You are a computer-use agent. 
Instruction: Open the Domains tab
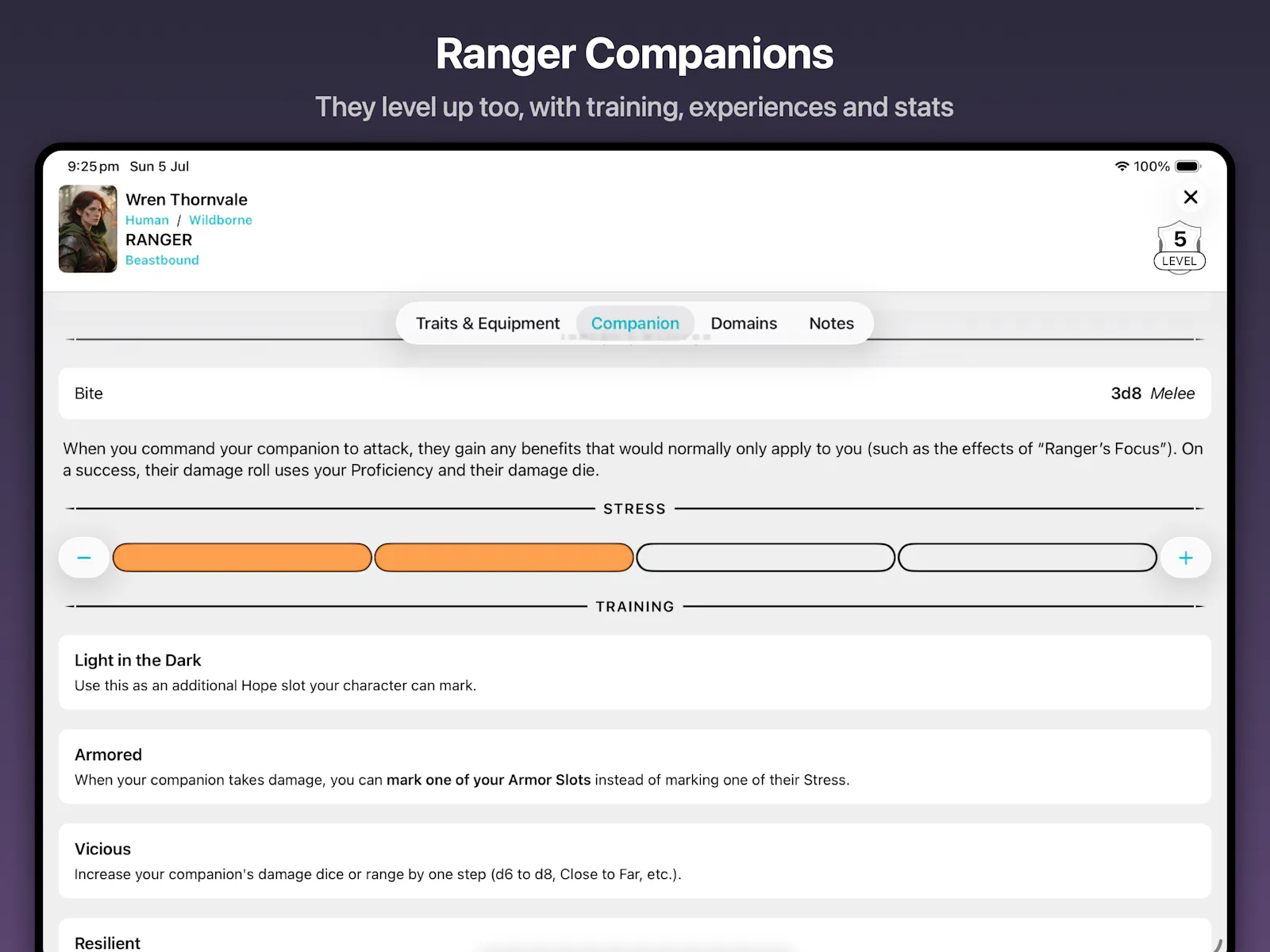(x=744, y=324)
